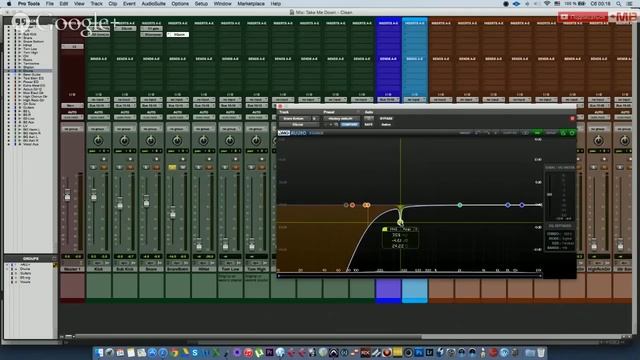Click the Compare button in plug-in header
This screenshot has width=640, height=360.
point(350,124)
